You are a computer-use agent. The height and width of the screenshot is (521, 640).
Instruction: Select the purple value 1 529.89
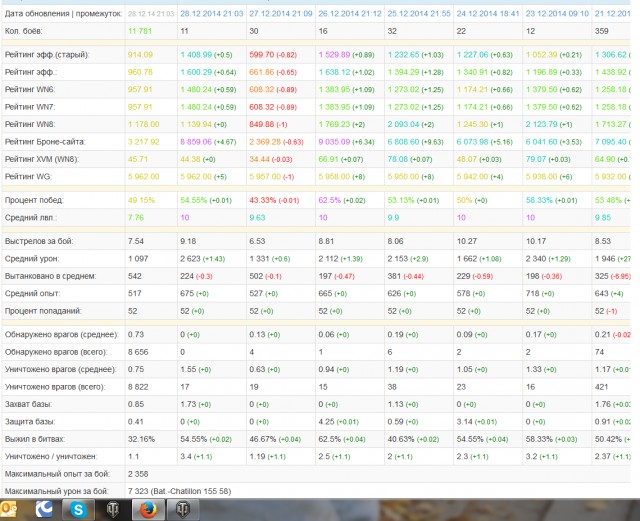point(334,55)
